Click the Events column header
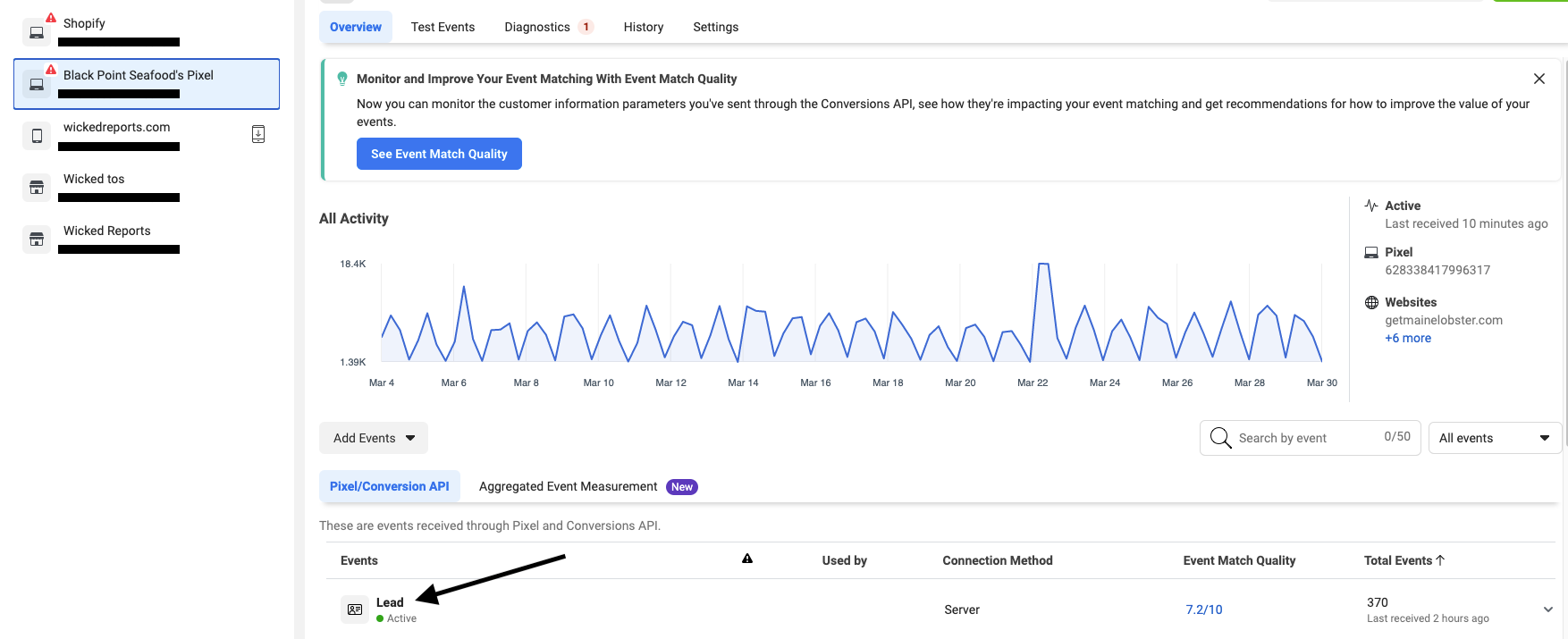This screenshot has height=639, width=1568. point(359,560)
